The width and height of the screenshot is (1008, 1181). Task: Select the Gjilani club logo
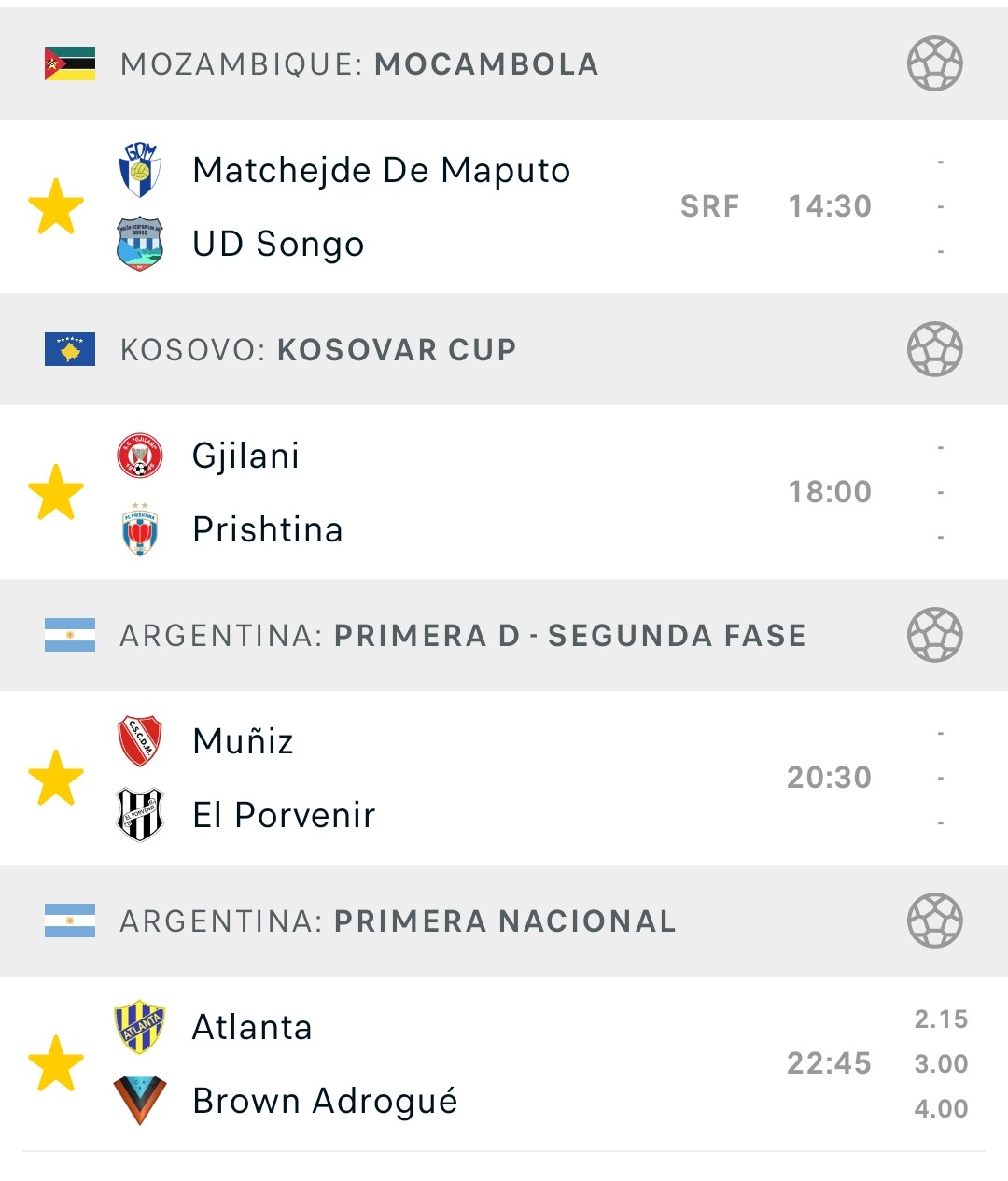140,456
